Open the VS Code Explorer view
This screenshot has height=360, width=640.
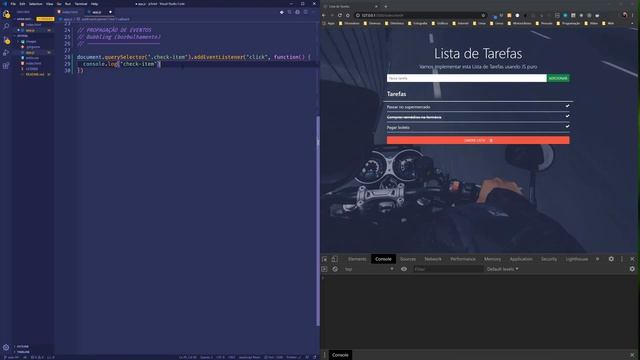[6, 15]
